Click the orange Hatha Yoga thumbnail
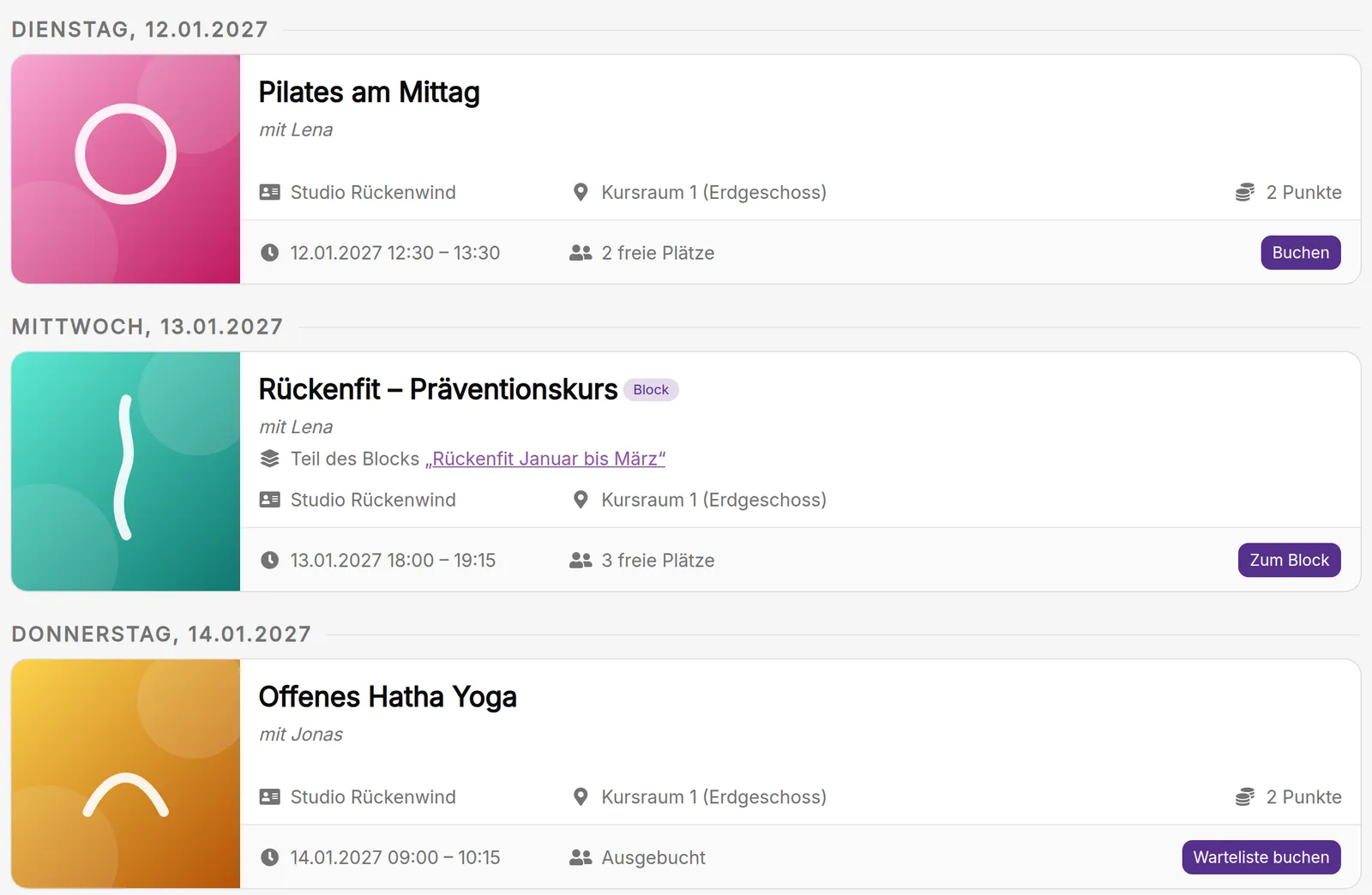Viewport: 1372px width, 895px height. (x=125, y=773)
